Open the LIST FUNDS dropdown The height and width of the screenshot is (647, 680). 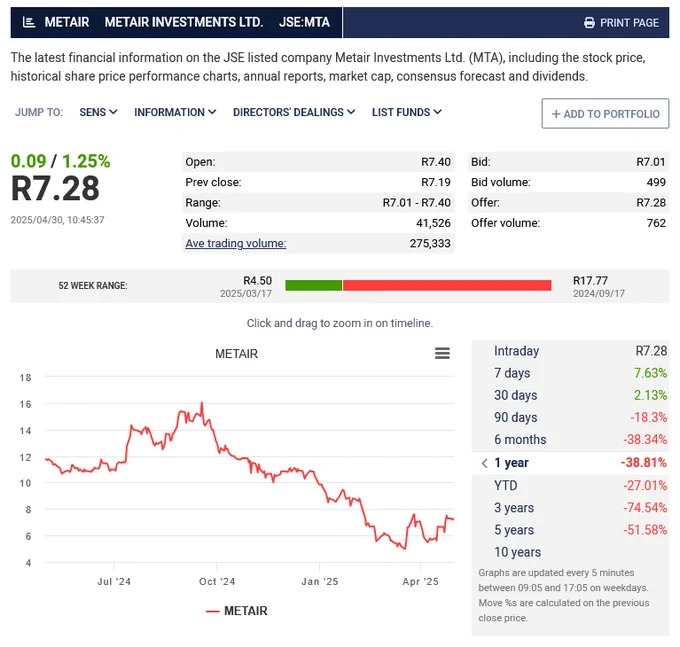pos(407,112)
